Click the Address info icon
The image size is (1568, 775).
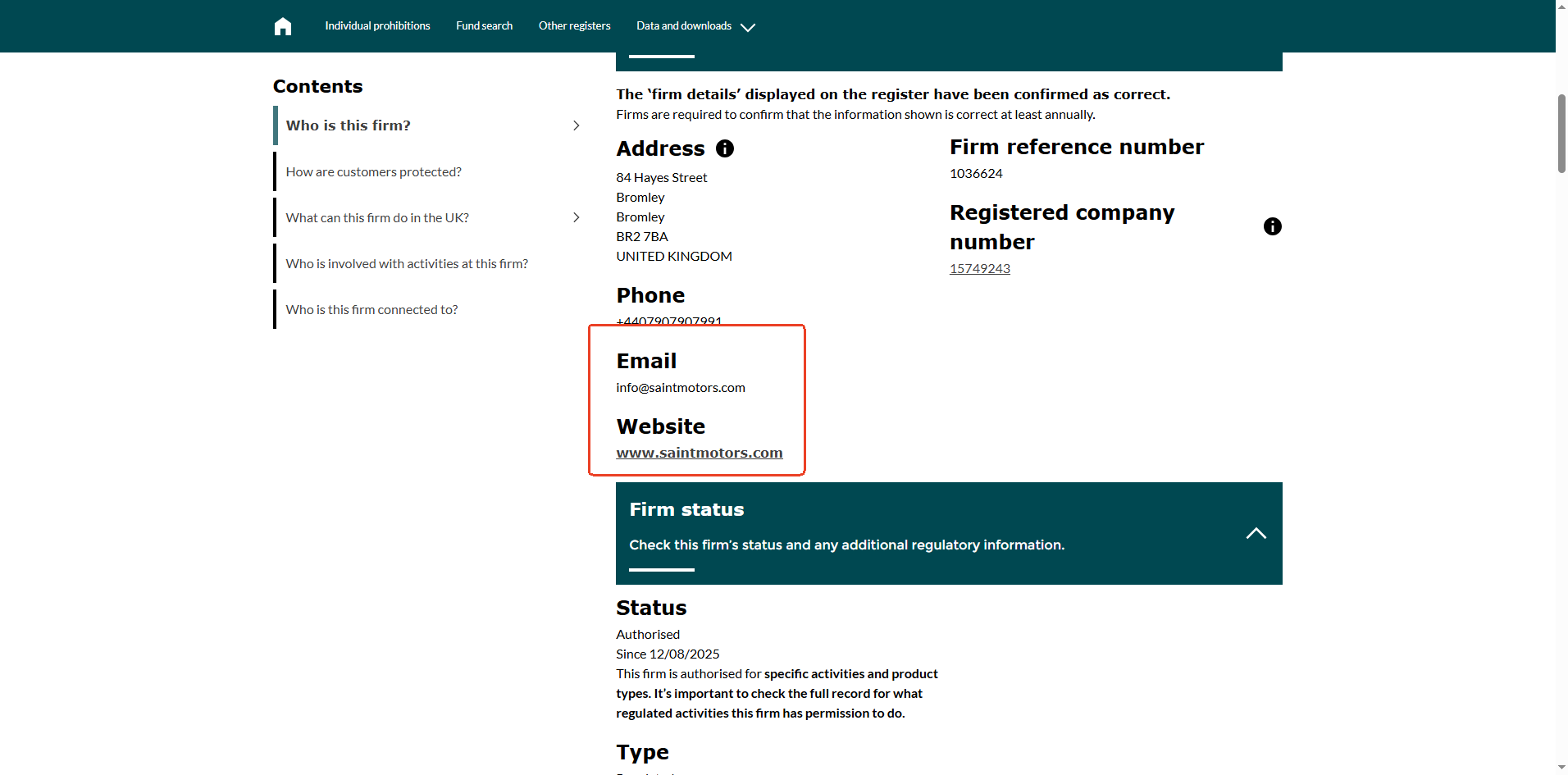click(724, 148)
